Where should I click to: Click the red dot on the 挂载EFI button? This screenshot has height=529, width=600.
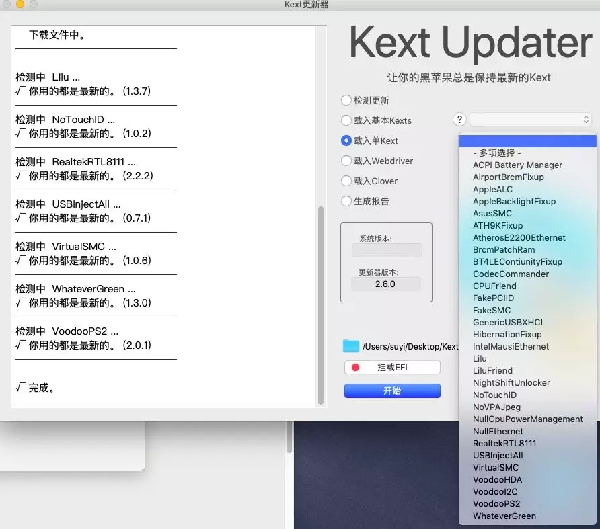[354, 368]
